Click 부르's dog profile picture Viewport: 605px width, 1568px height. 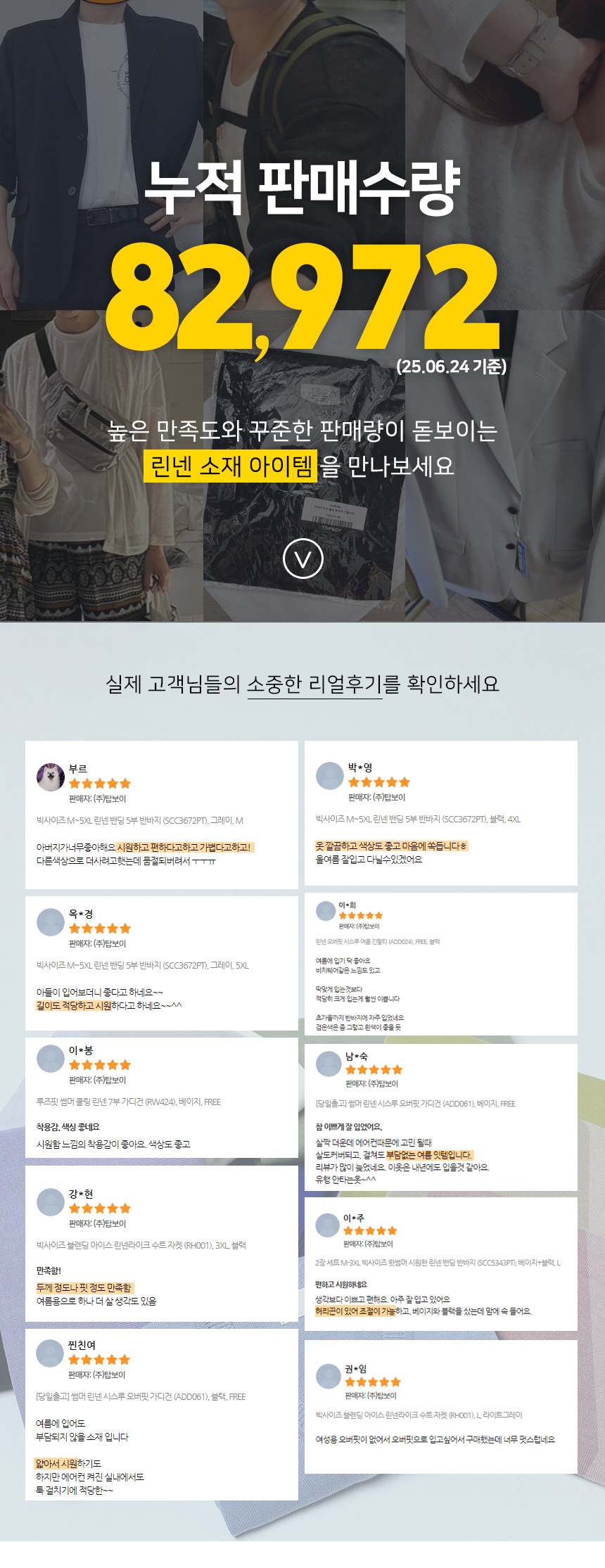tap(51, 777)
